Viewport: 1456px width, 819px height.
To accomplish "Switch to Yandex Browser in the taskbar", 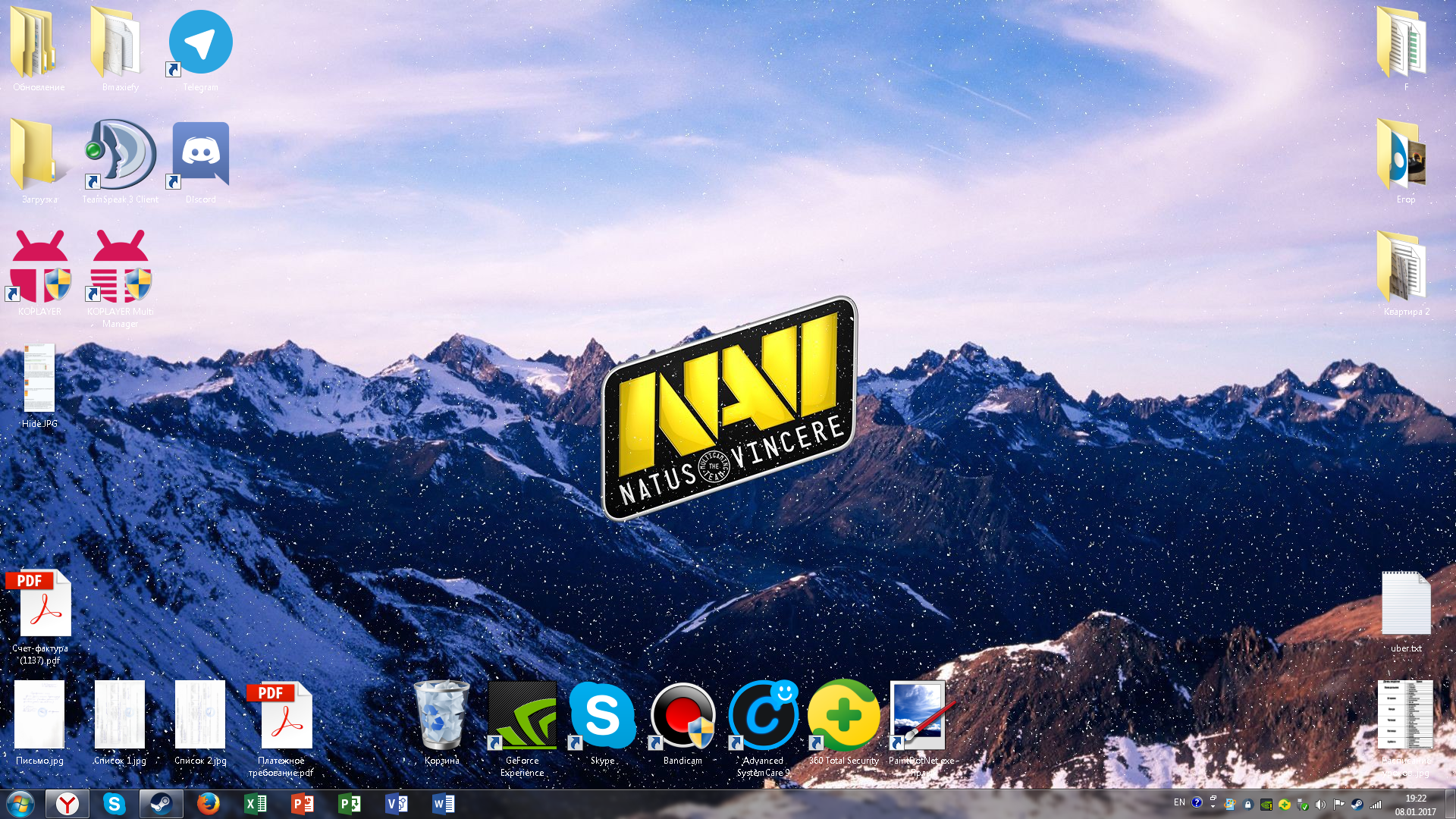I will 67,804.
